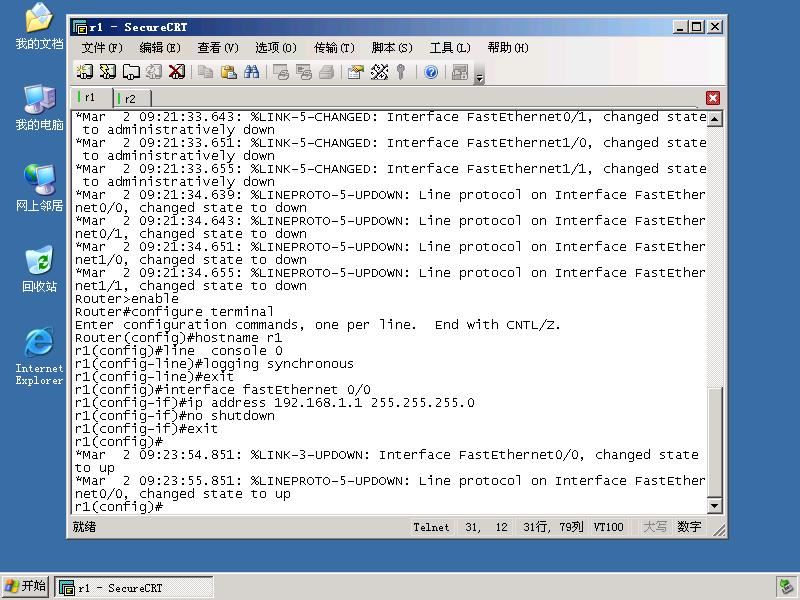
Task: Click the 'interface fastEthernet 0/0' line
Action: point(222,389)
